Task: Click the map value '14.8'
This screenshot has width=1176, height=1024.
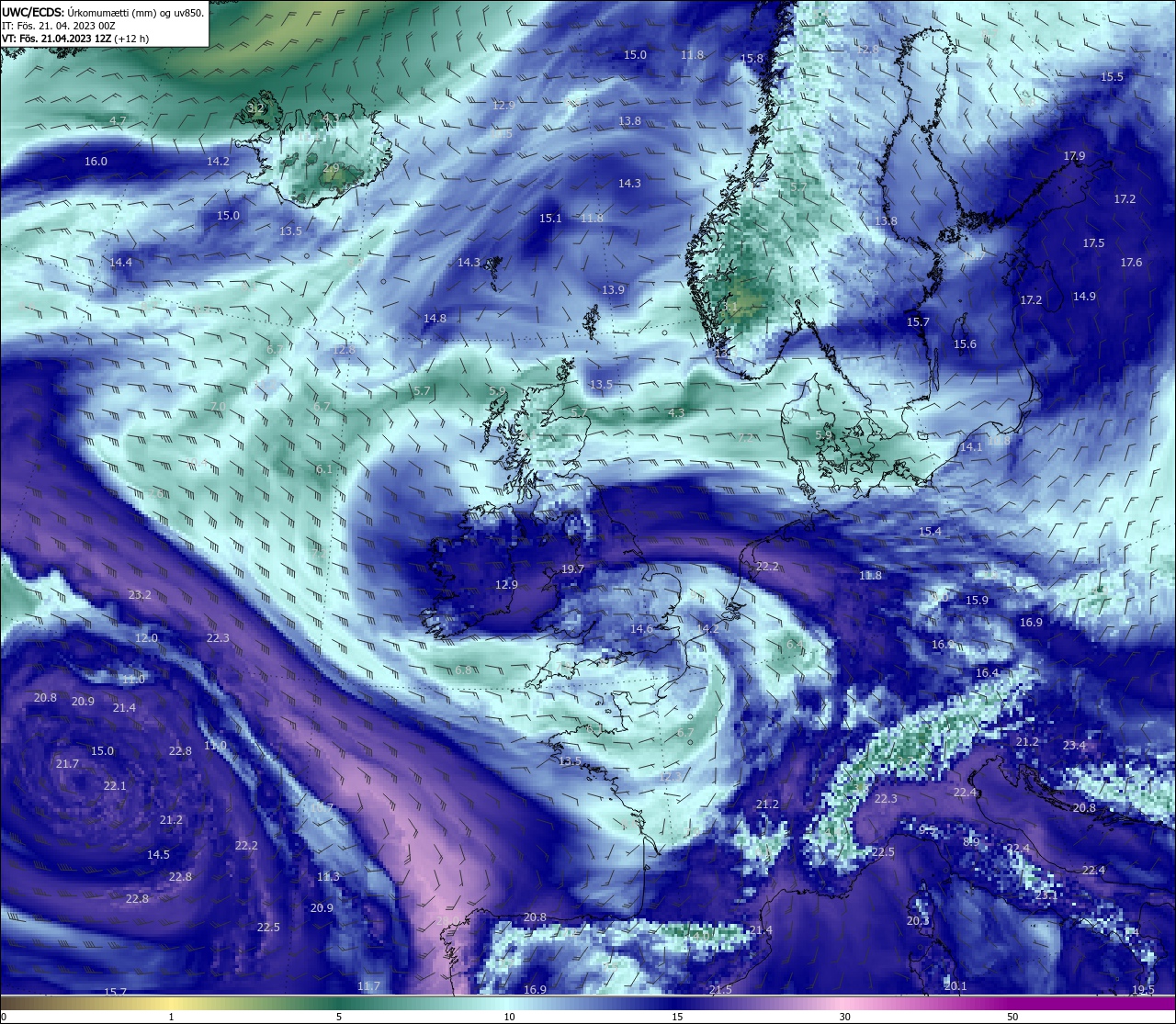Action: pos(435,319)
